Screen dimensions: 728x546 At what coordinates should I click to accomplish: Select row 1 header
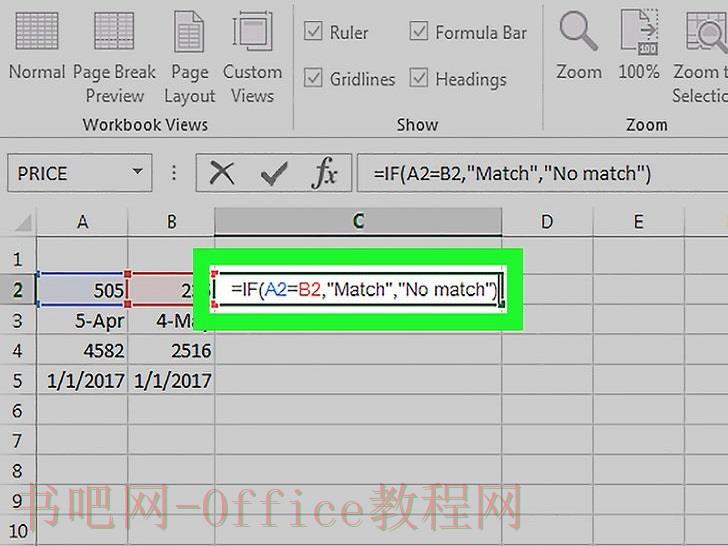click(18, 259)
